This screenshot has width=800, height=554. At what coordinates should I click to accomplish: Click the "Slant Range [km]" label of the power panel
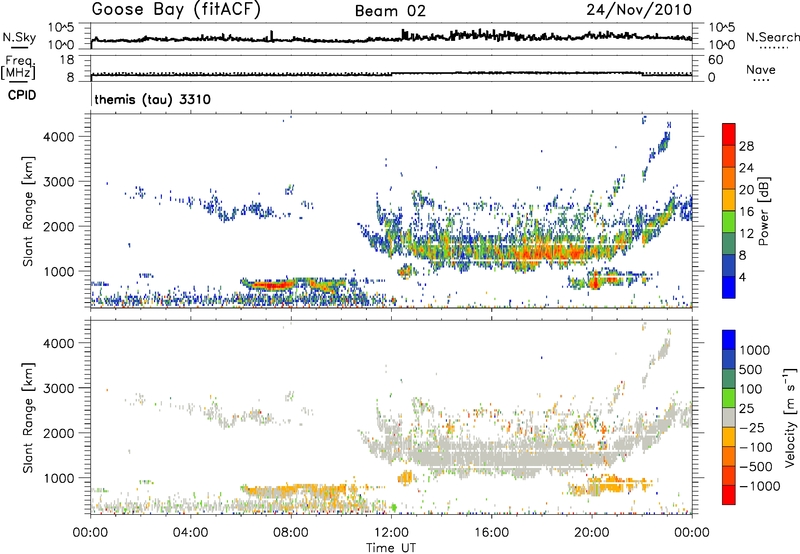(x=28, y=211)
